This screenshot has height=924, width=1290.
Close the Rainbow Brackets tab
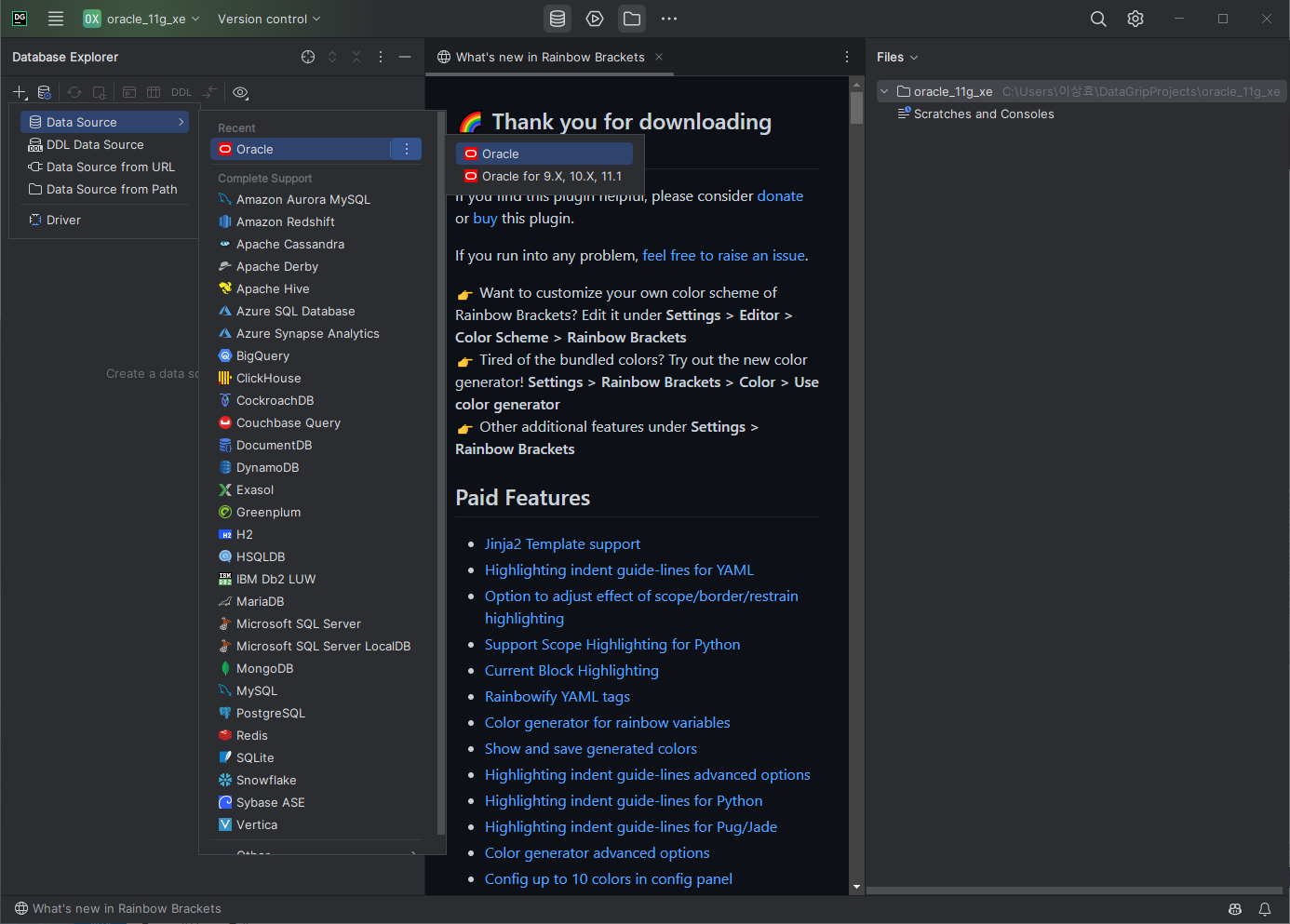[659, 57]
